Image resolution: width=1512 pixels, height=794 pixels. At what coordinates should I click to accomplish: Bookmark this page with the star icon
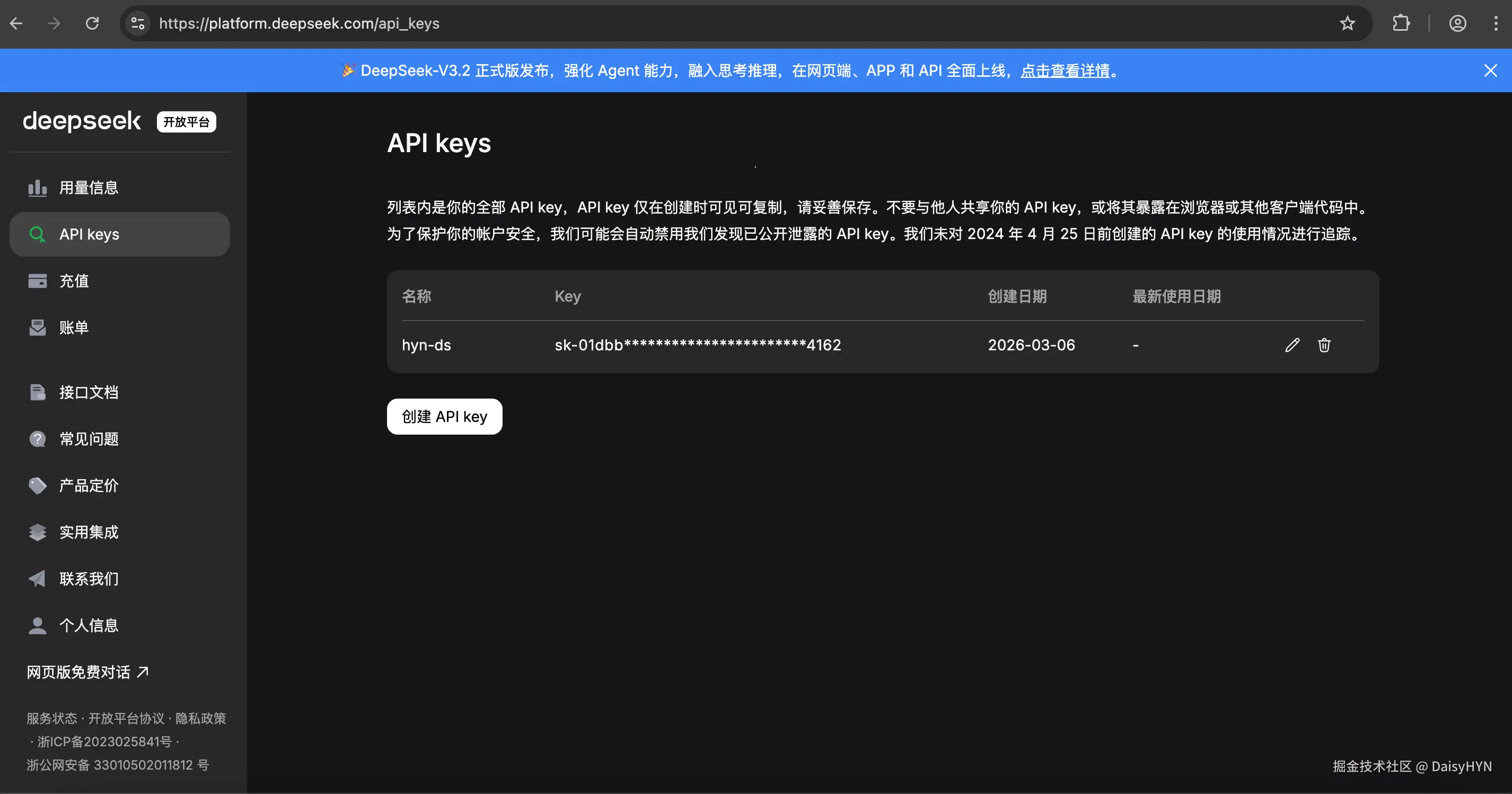pos(1348,23)
